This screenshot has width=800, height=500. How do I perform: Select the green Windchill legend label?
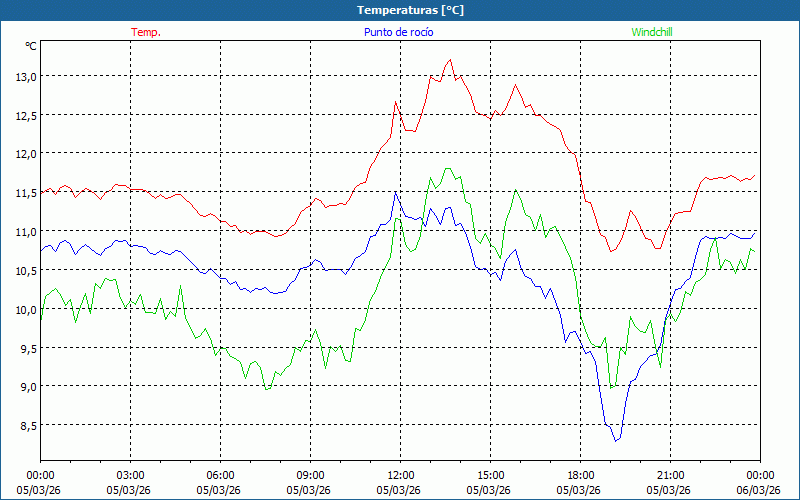pyautogui.click(x=651, y=32)
